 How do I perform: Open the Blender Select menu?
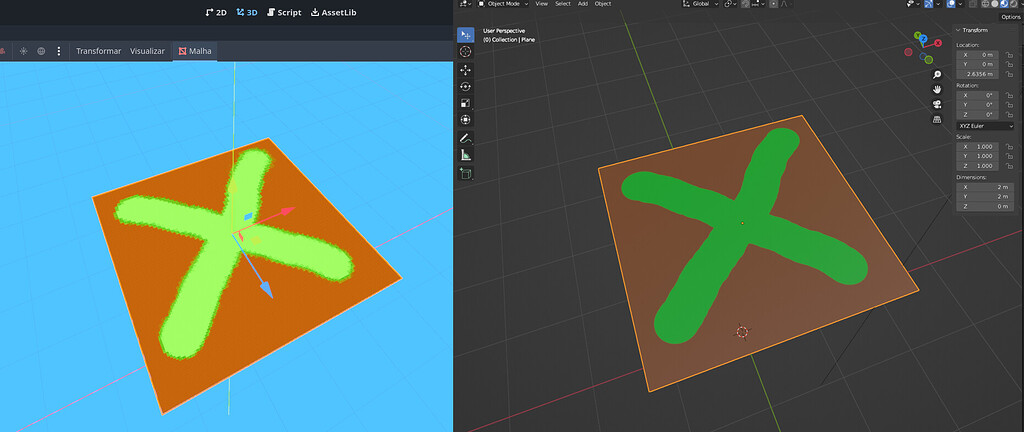[563, 4]
